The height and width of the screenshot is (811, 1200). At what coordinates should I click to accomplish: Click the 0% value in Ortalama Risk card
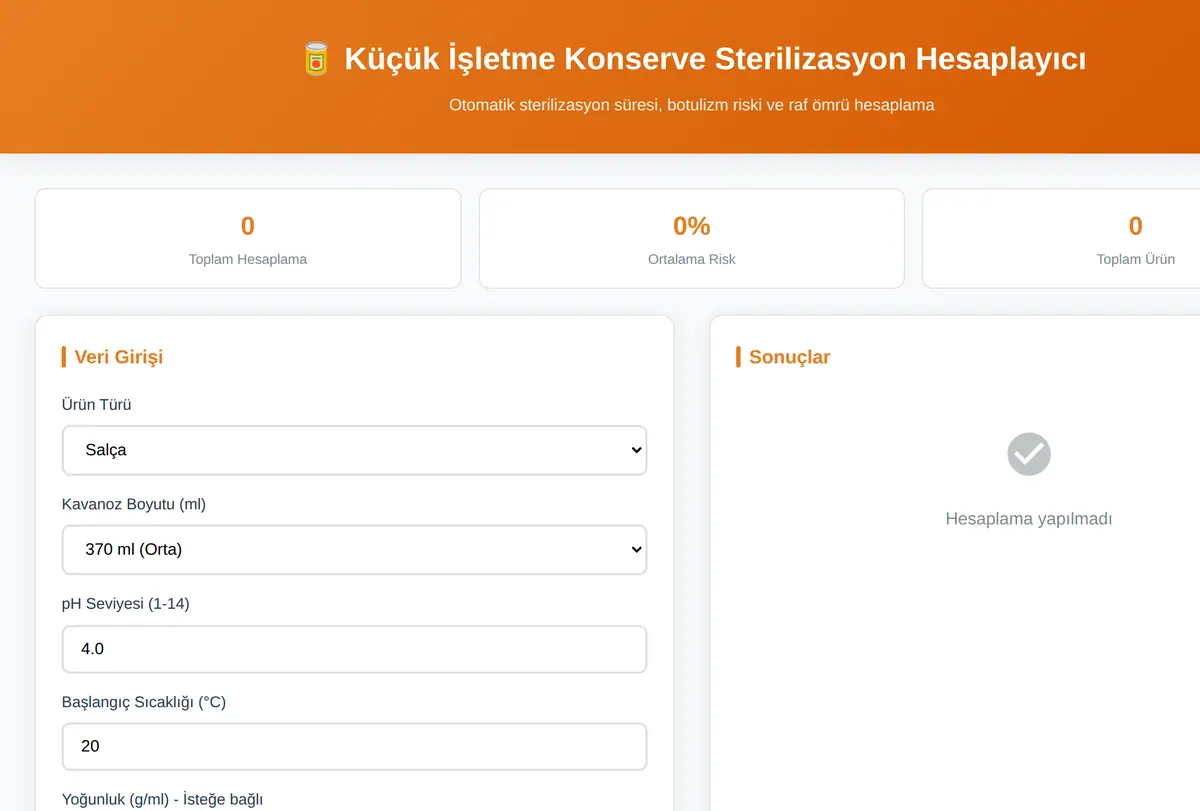tap(691, 226)
